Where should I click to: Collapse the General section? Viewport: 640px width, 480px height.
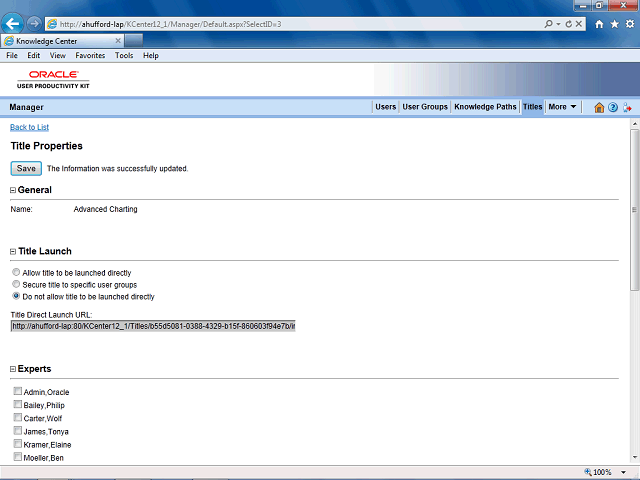pos(13,190)
